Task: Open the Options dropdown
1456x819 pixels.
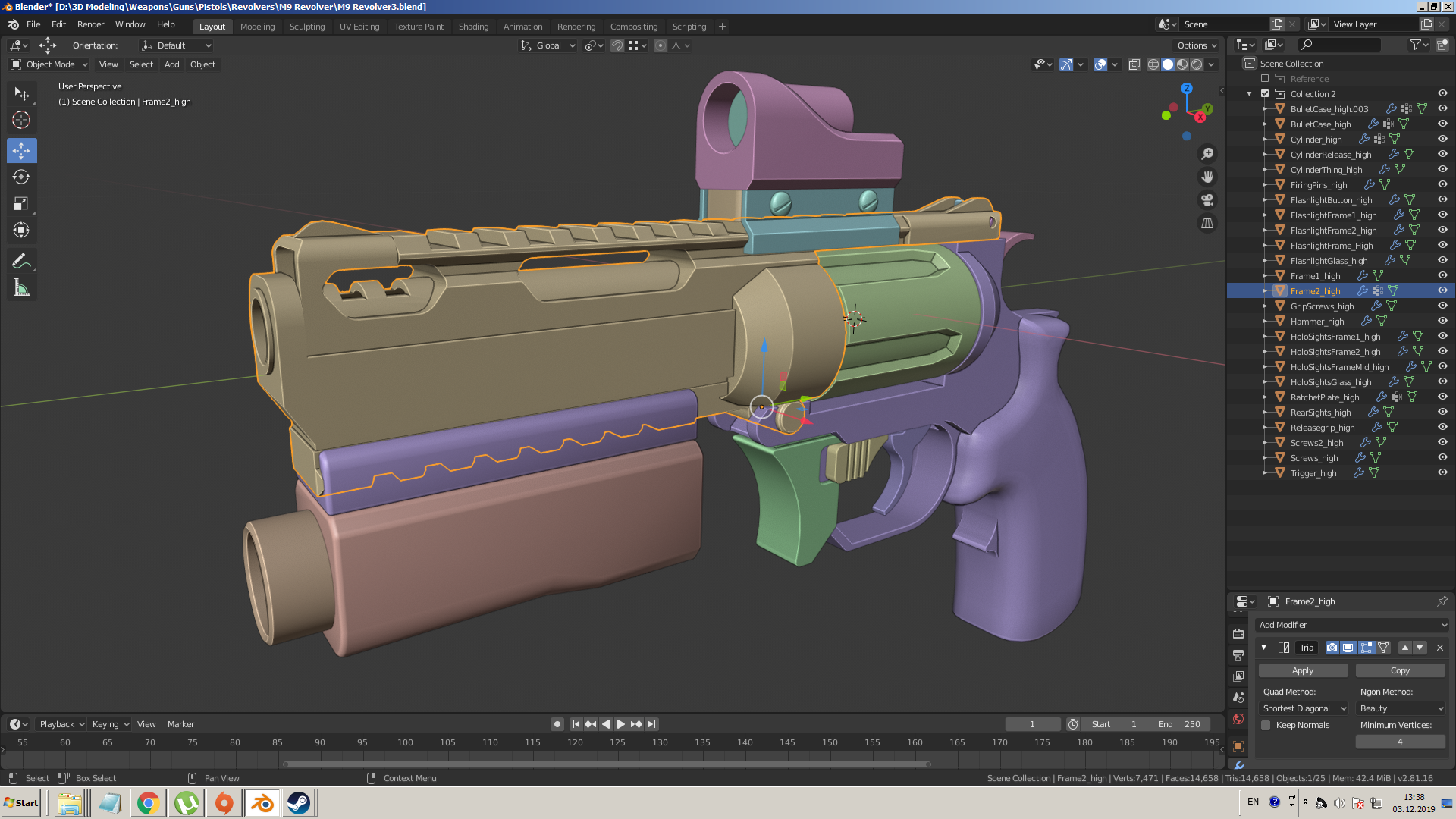Action: coord(1196,45)
